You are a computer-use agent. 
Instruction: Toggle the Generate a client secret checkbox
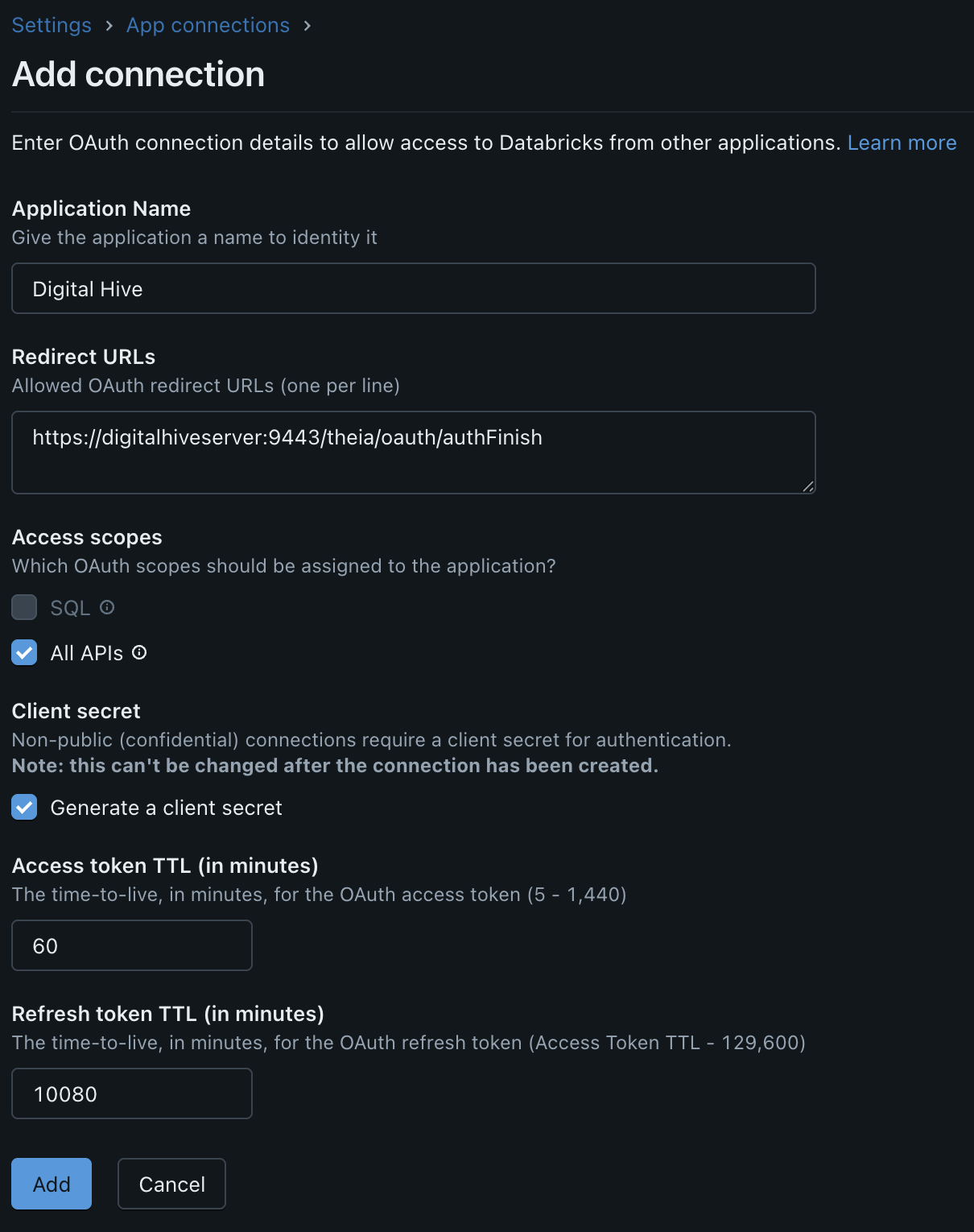(x=24, y=808)
